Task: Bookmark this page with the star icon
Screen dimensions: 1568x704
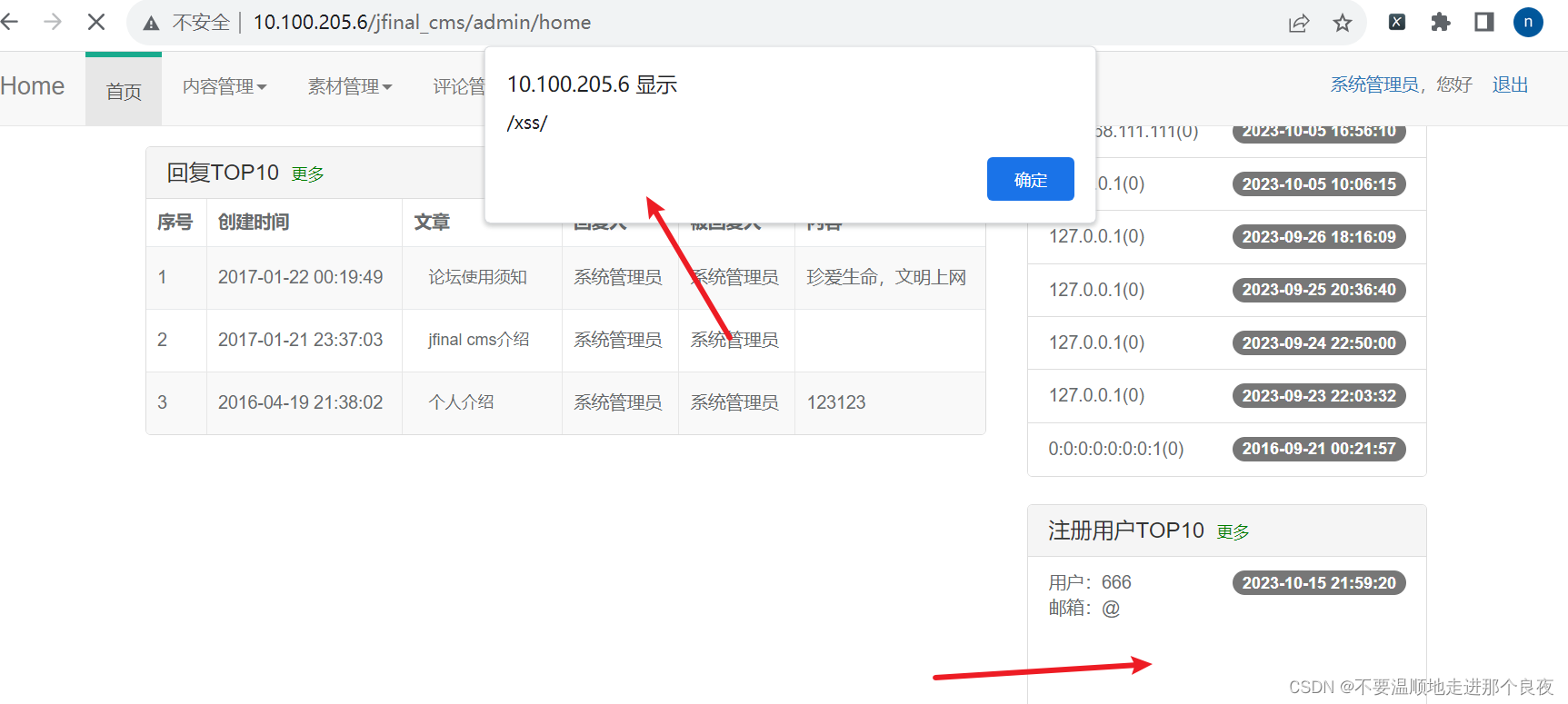Action: [x=1343, y=23]
